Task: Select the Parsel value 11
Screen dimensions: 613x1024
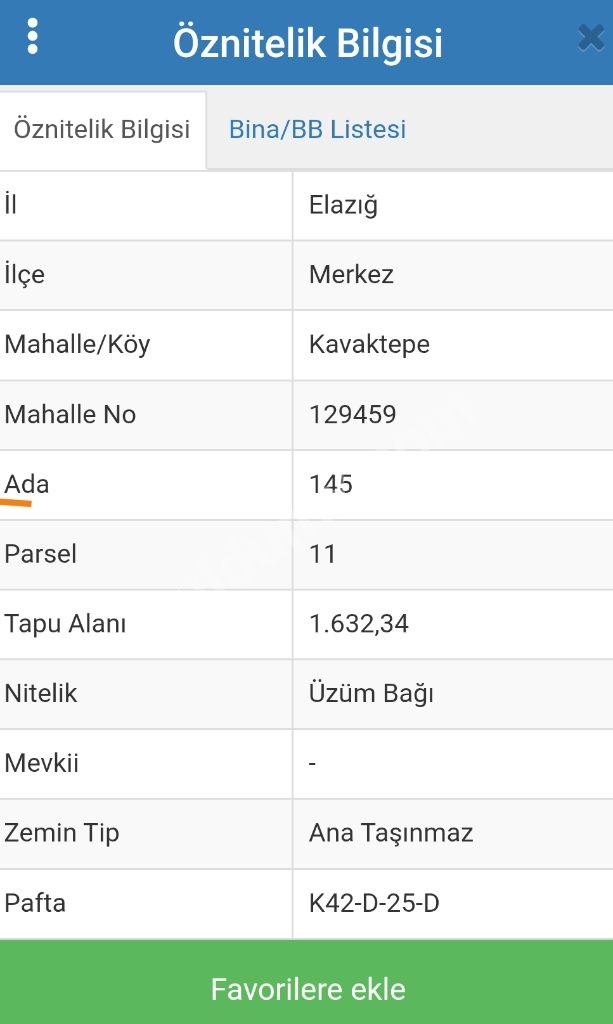Action: coord(322,554)
